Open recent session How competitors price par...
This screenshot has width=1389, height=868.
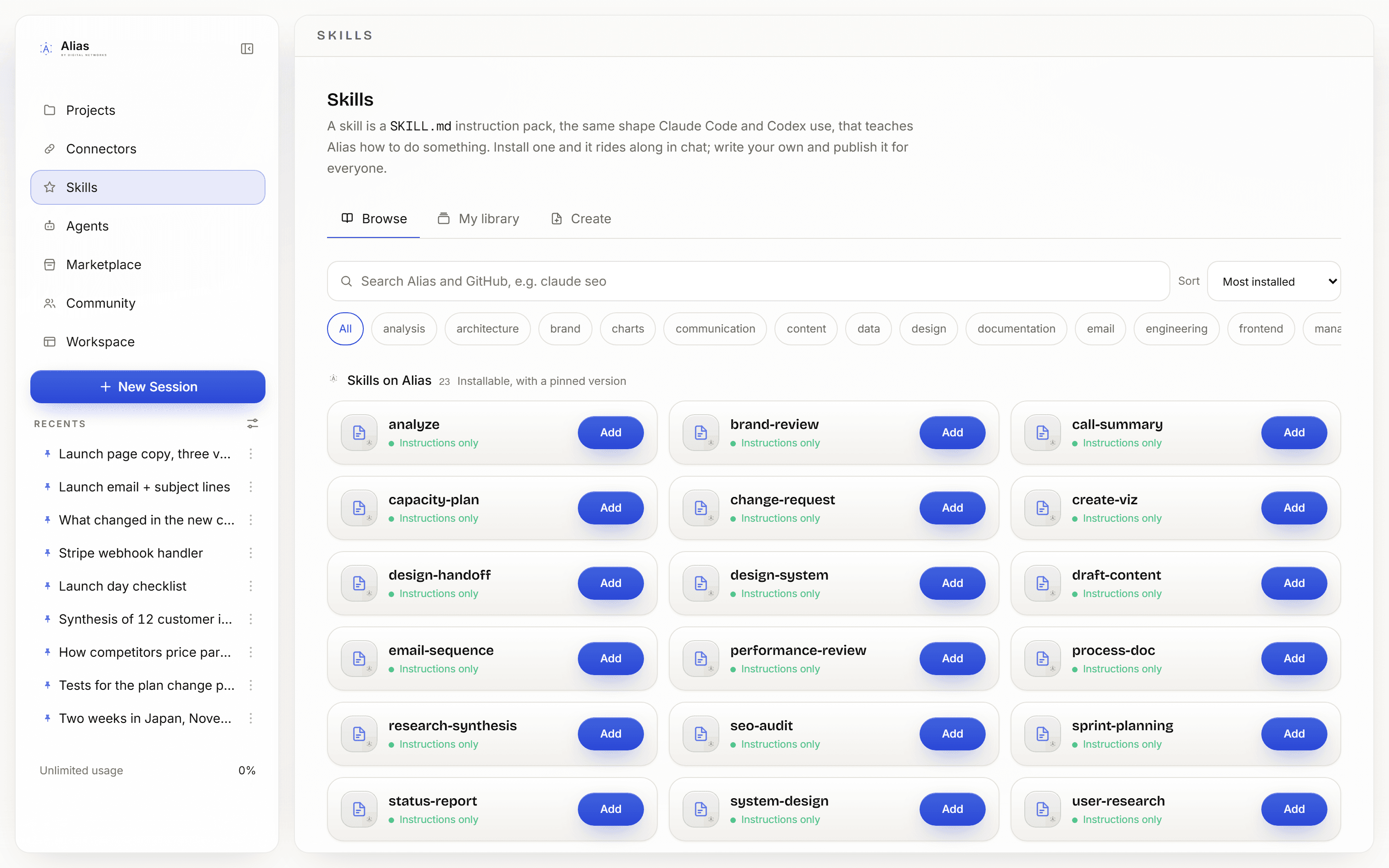[x=145, y=652]
